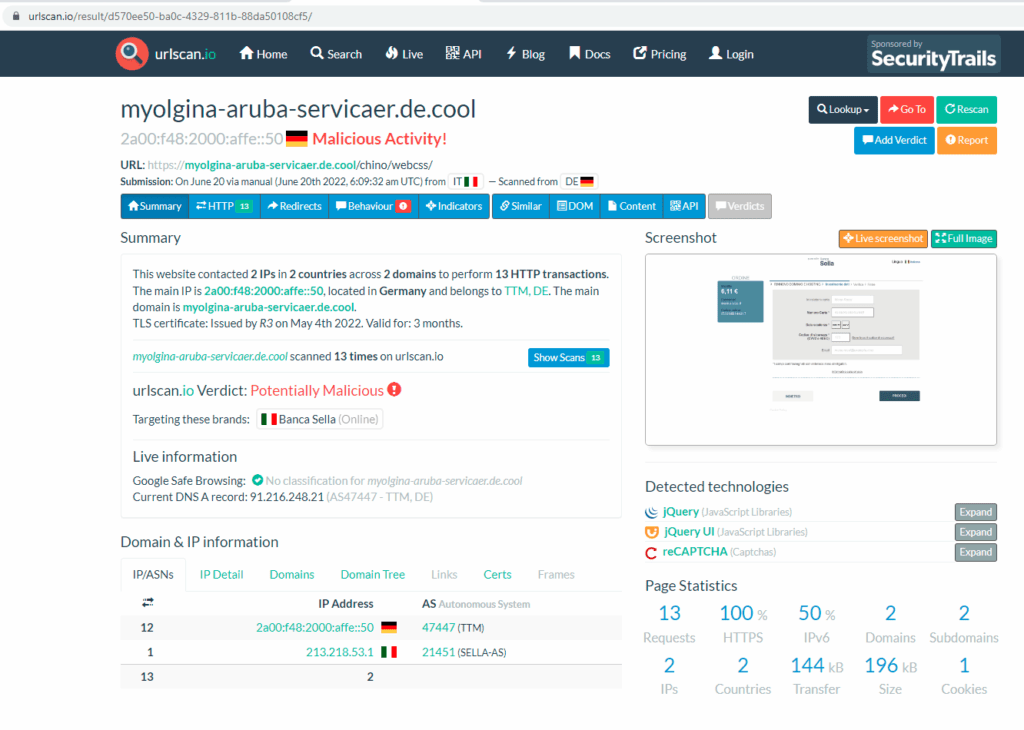Click the urlscan.io magnifier logo icon
This screenshot has height=730, width=1024.
click(x=131, y=54)
